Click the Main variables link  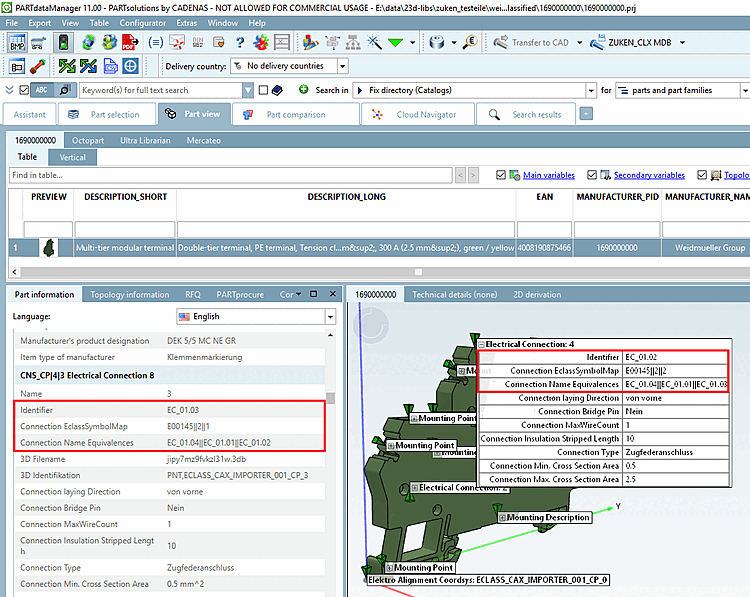tap(548, 175)
